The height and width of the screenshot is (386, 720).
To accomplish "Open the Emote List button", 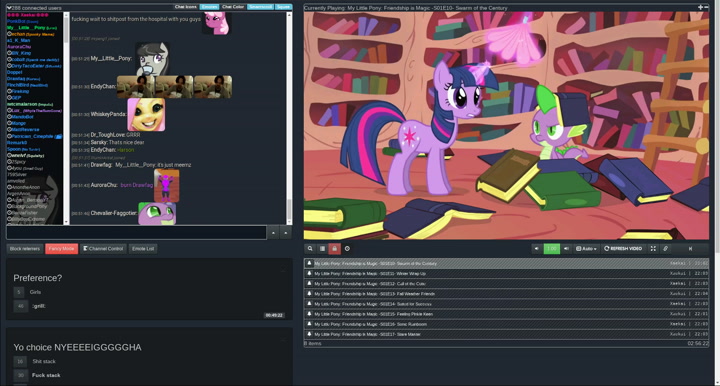I will coord(143,249).
